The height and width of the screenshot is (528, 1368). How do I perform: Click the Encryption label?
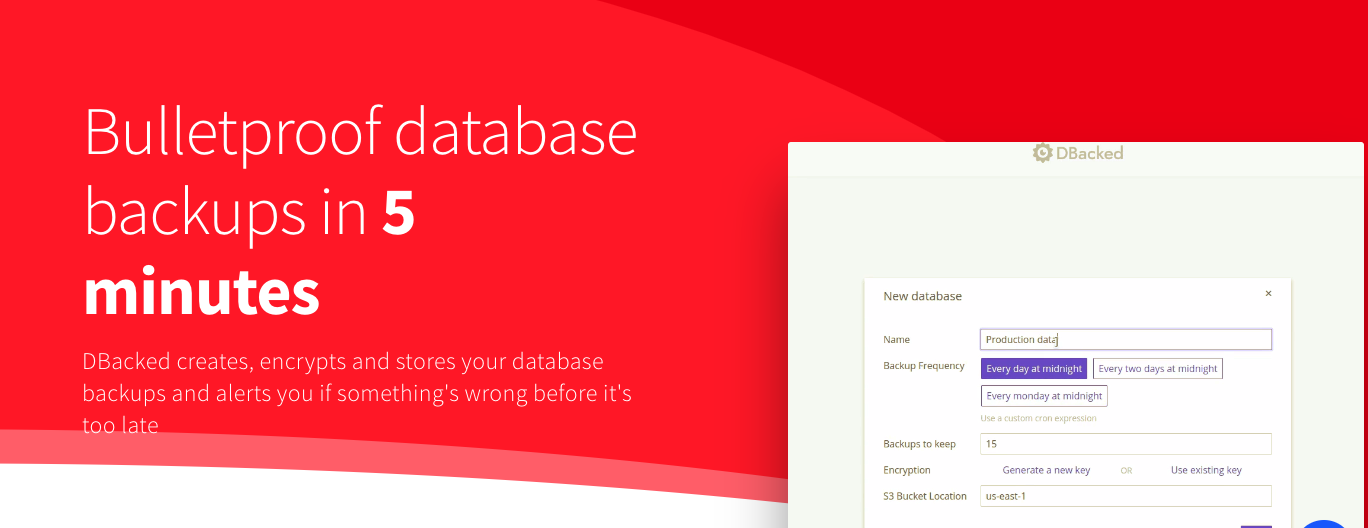907,470
